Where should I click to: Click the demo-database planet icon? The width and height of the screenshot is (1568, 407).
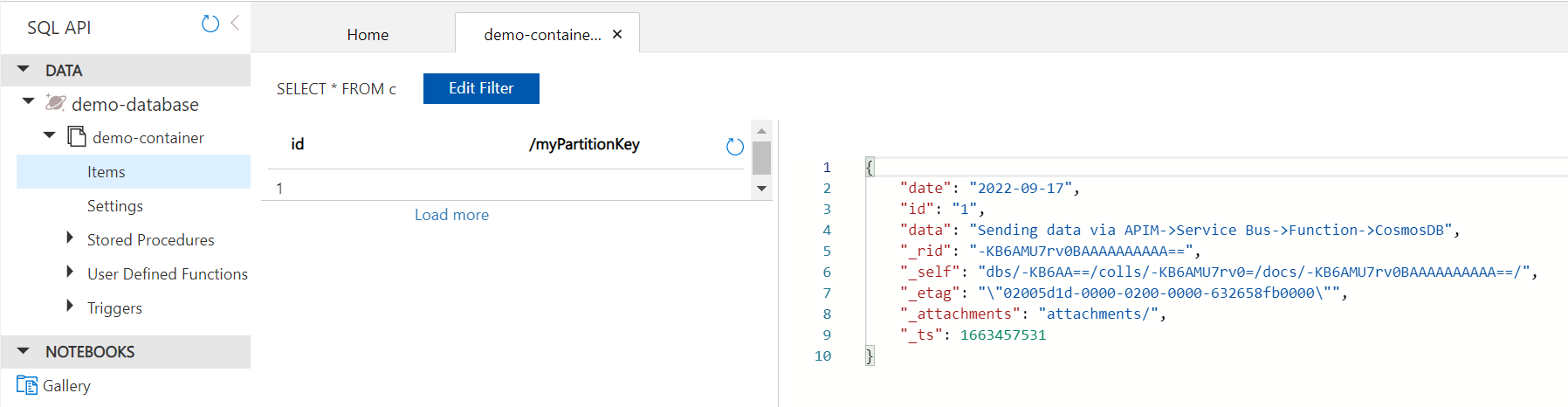[x=55, y=103]
